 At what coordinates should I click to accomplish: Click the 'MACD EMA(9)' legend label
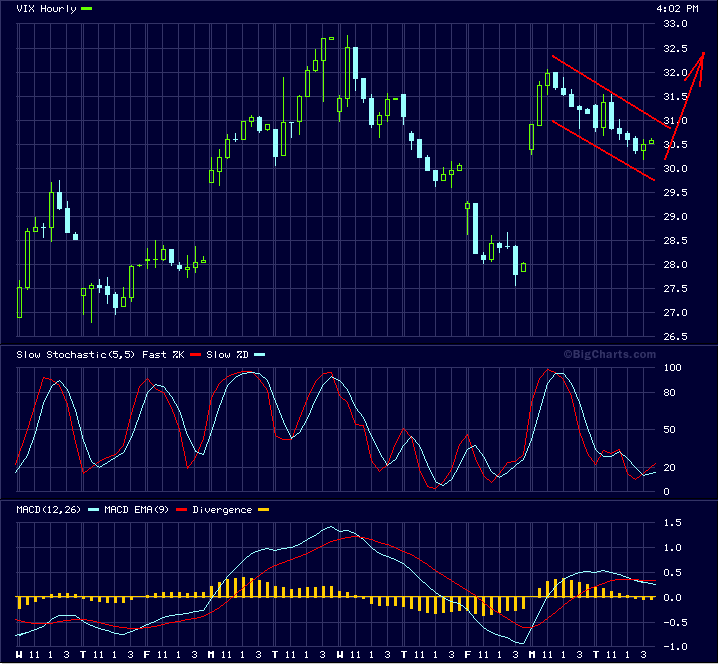pos(136,510)
